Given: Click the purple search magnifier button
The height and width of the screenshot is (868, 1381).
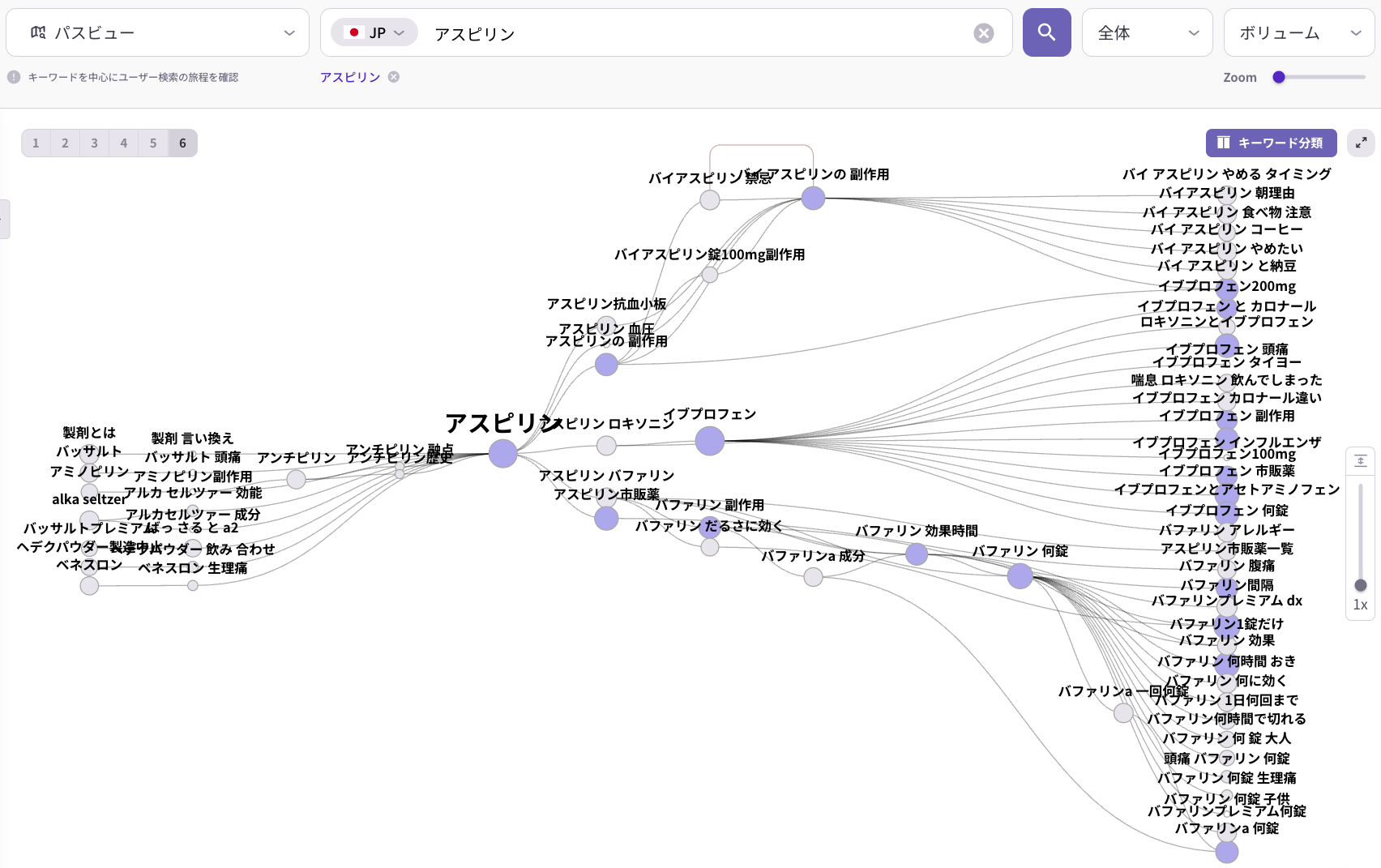Looking at the screenshot, I should [x=1046, y=32].
